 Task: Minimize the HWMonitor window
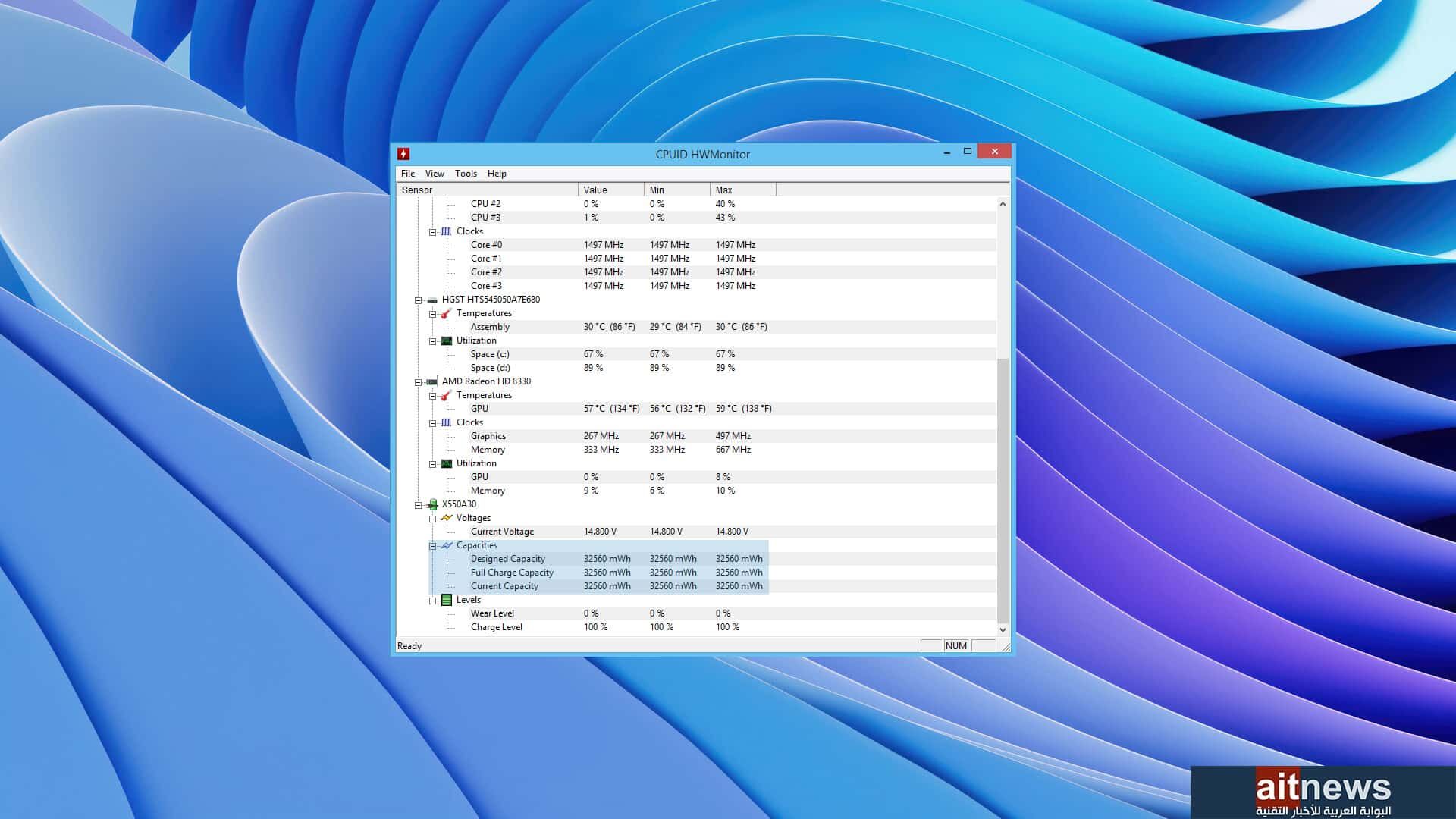946,152
